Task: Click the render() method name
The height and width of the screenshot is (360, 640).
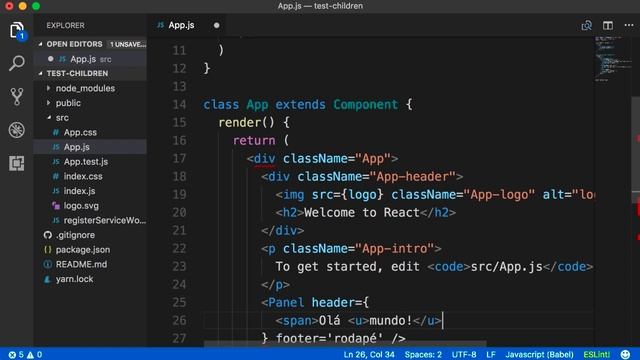Action: [239, 122]
